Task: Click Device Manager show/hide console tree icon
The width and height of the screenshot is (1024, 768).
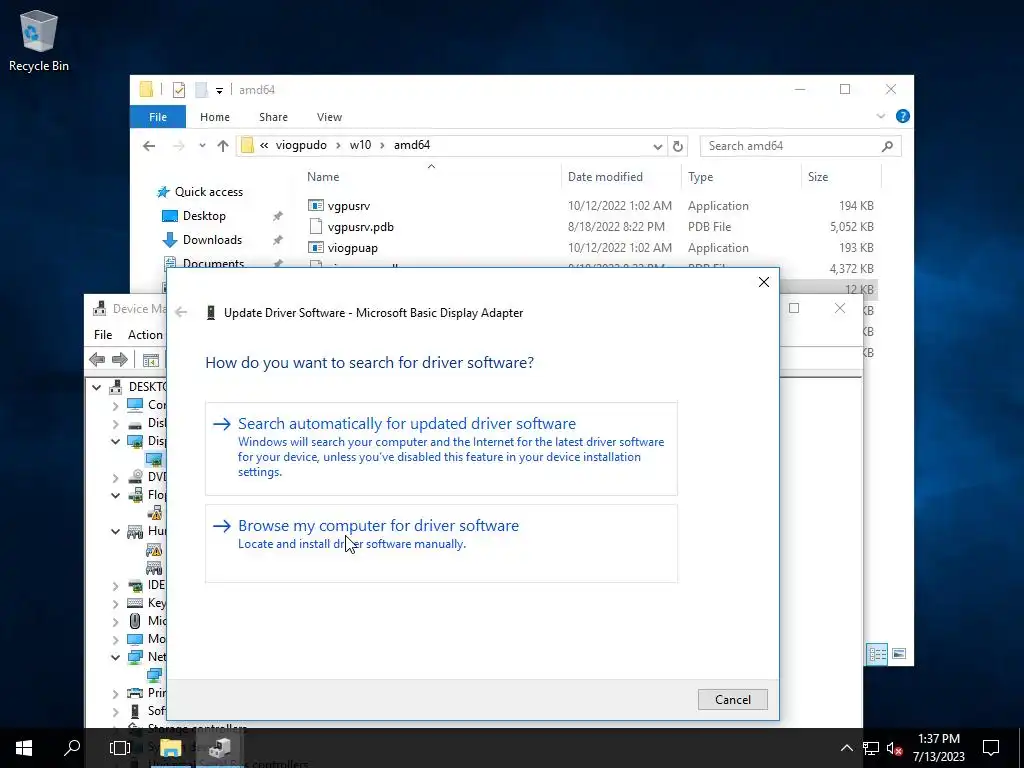Action: [x=151, y=360]
